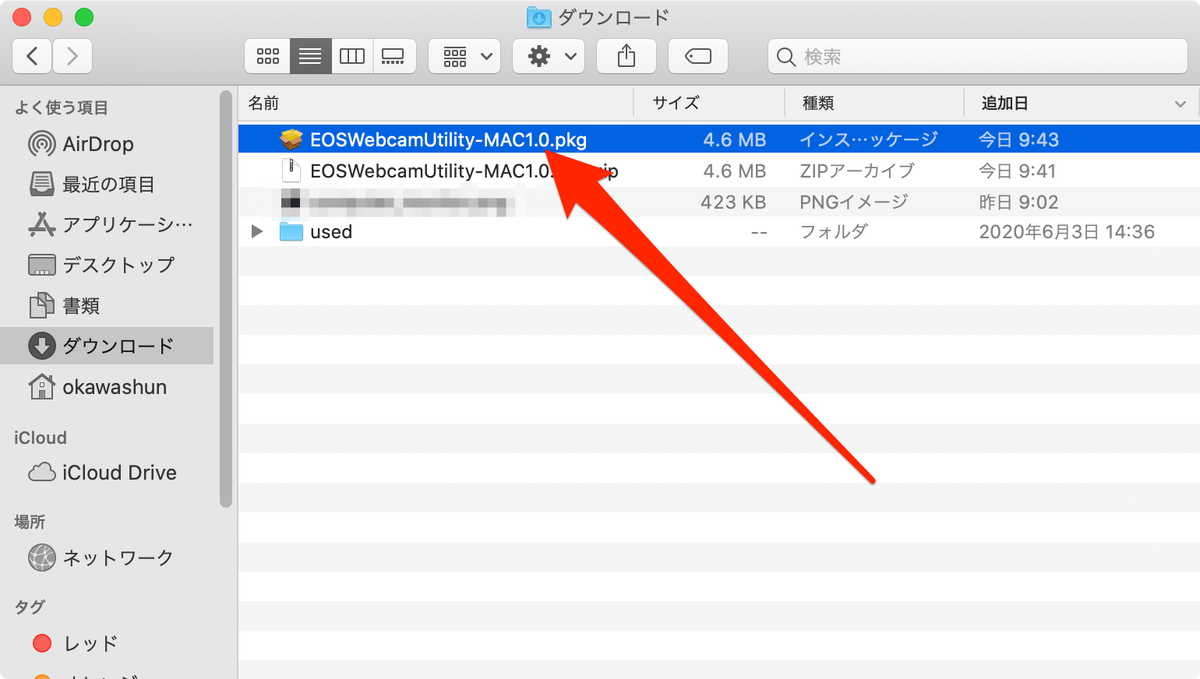Click the edit tags toolbar button
The image size is (1200, 679).
click(698, 56)
